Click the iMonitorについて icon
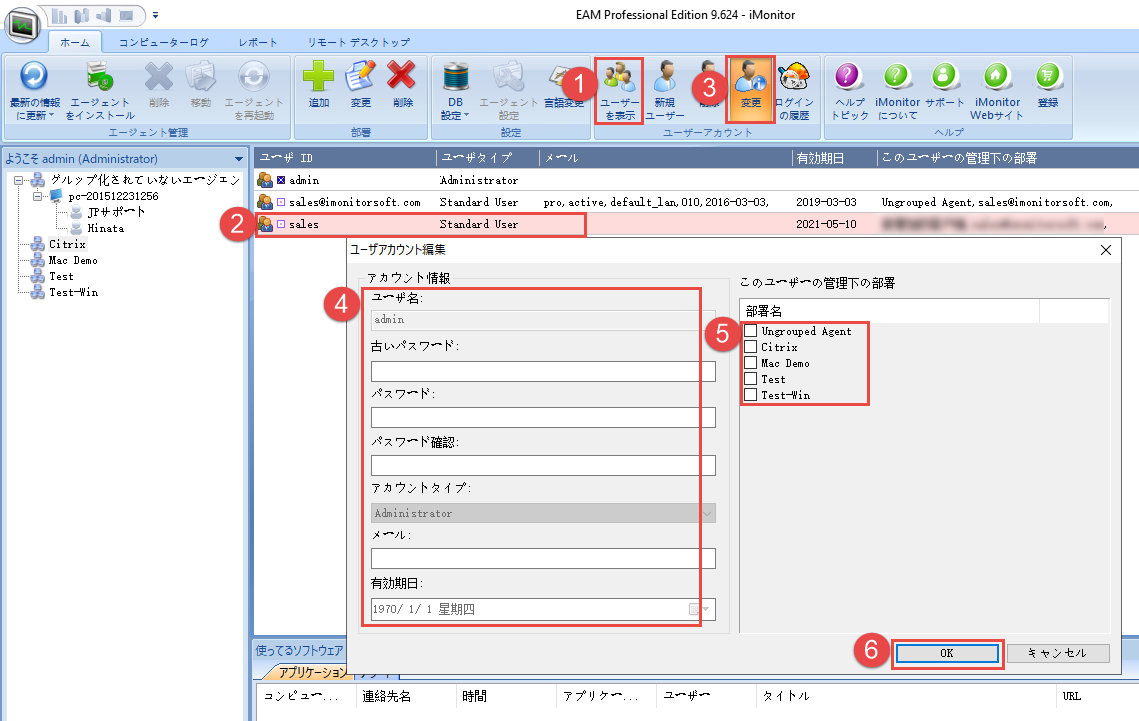Image resolution: width=1139 pixels, height=721 pixels. [897, 76]
